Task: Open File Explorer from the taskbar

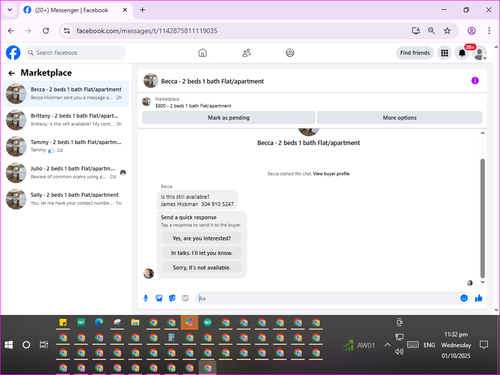Action: pyautogui.click(x=135, y=322)
